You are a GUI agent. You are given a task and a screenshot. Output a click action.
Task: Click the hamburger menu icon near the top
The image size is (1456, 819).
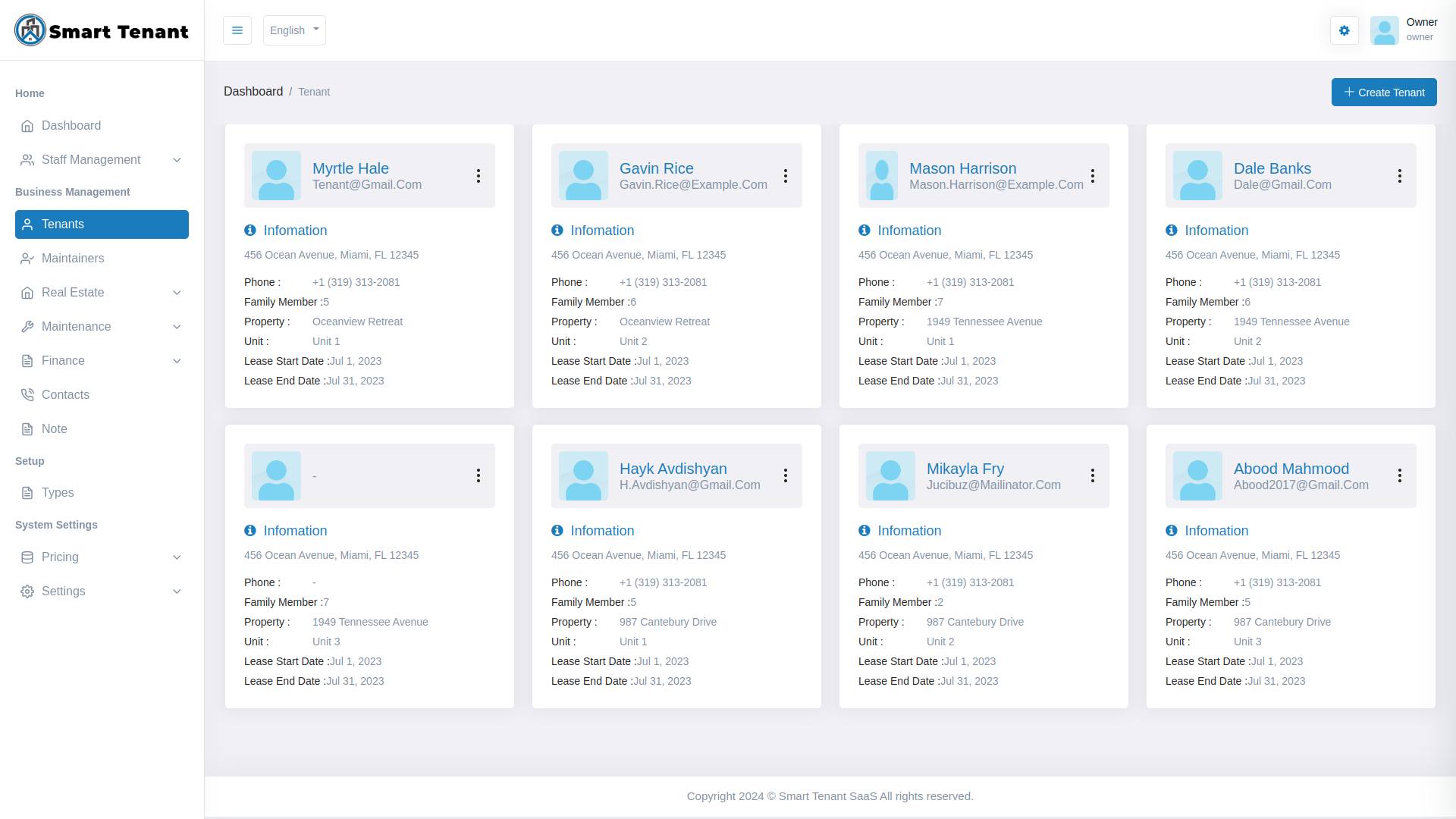pyautogui.click(x=237, y=30)
